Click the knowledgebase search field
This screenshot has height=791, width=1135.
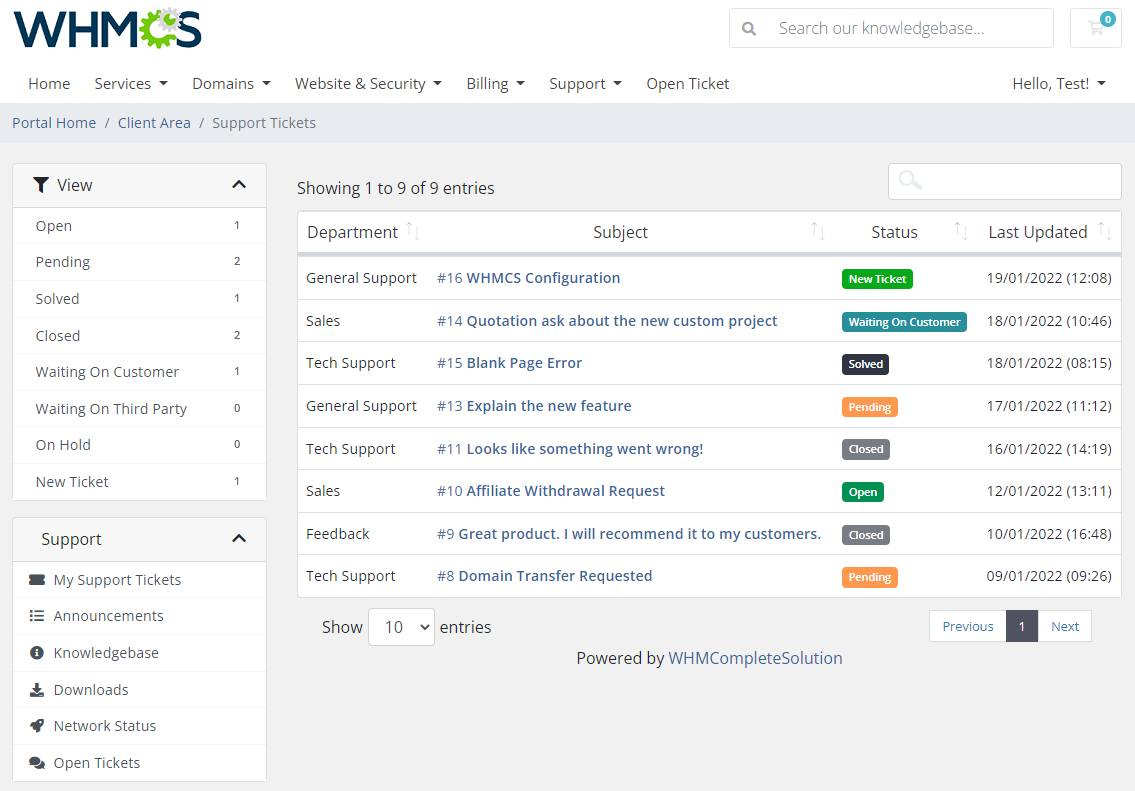coord(900,28)
